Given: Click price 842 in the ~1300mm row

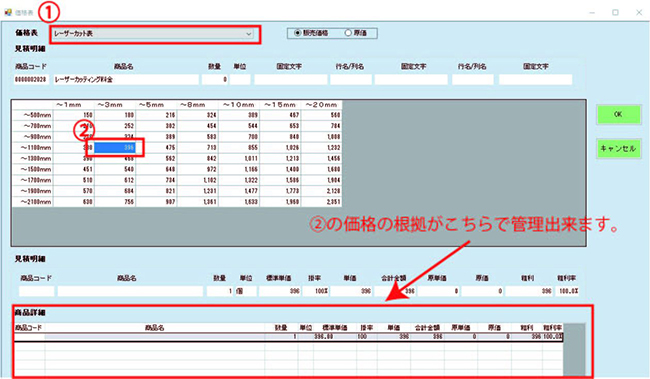Looking at the screenshot, I should [x=198, y=158].
